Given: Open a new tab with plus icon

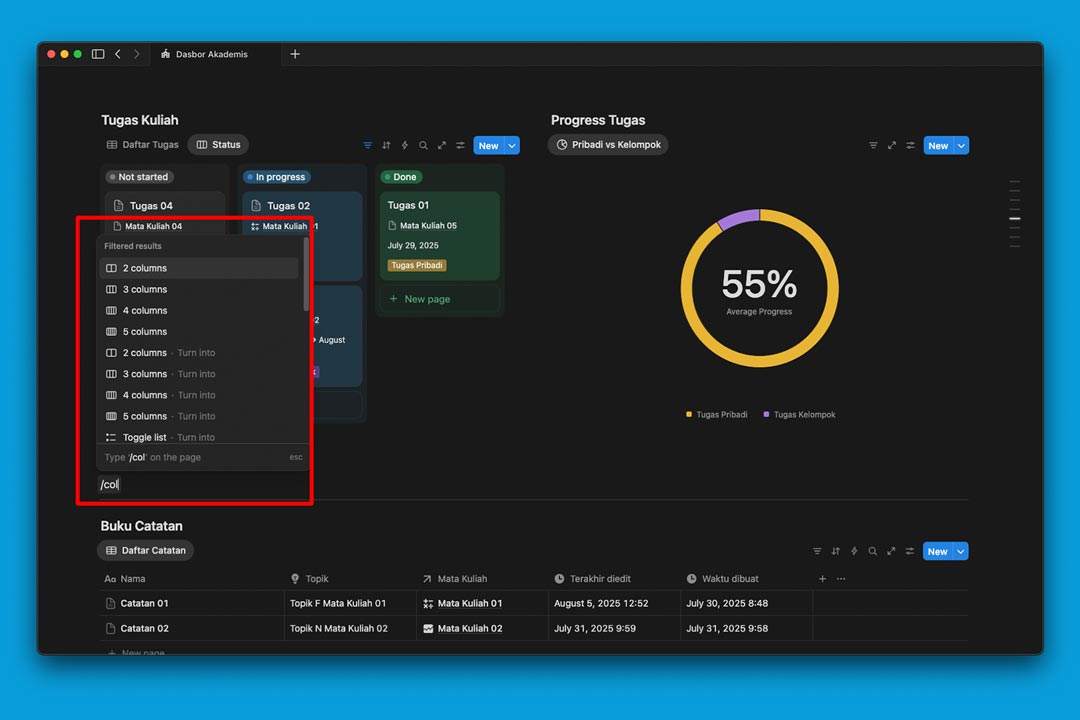Looking at the screenshot, I should coord(295,54).
